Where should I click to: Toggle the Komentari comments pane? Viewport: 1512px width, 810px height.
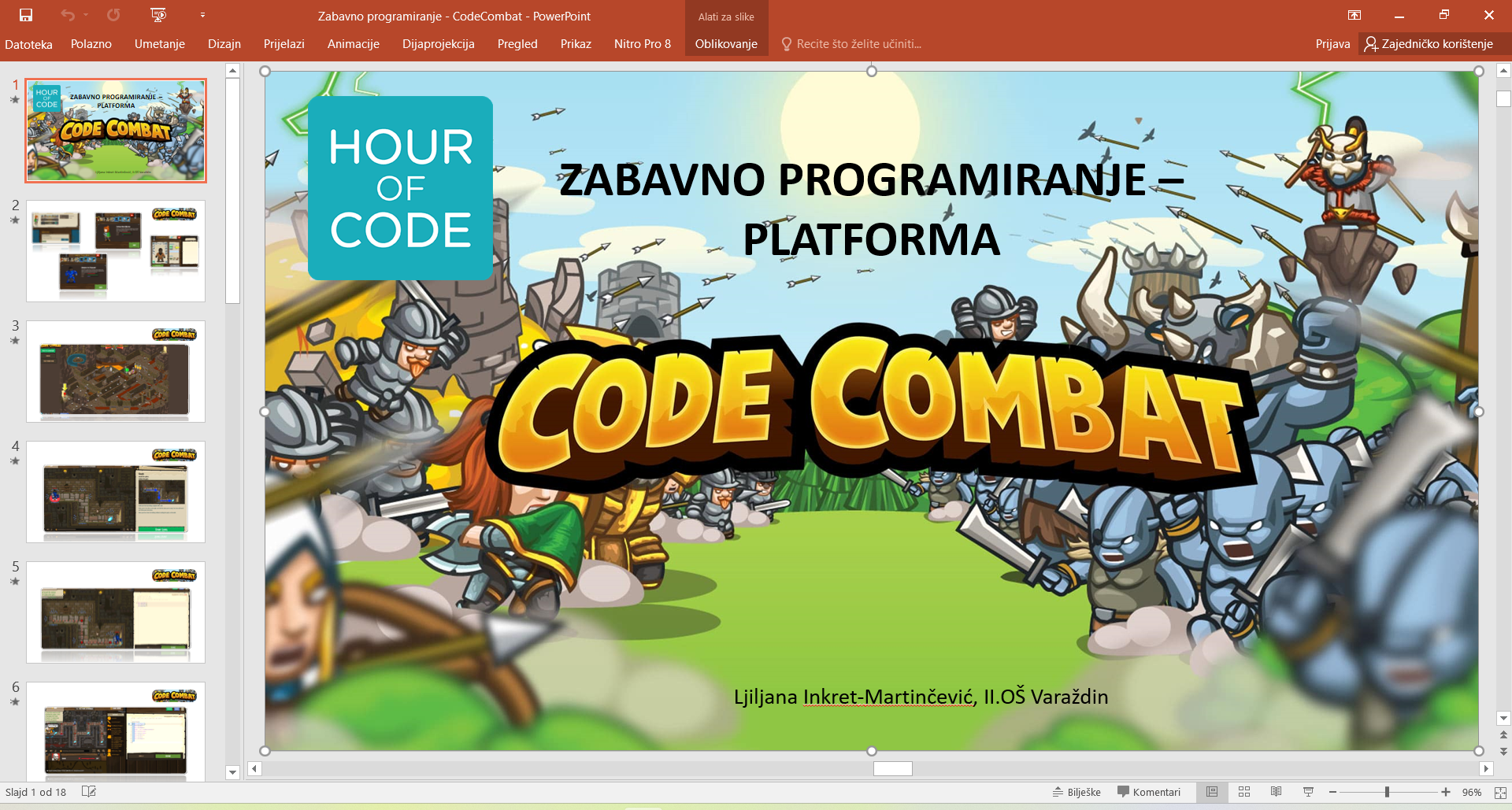click(1149, 792)
